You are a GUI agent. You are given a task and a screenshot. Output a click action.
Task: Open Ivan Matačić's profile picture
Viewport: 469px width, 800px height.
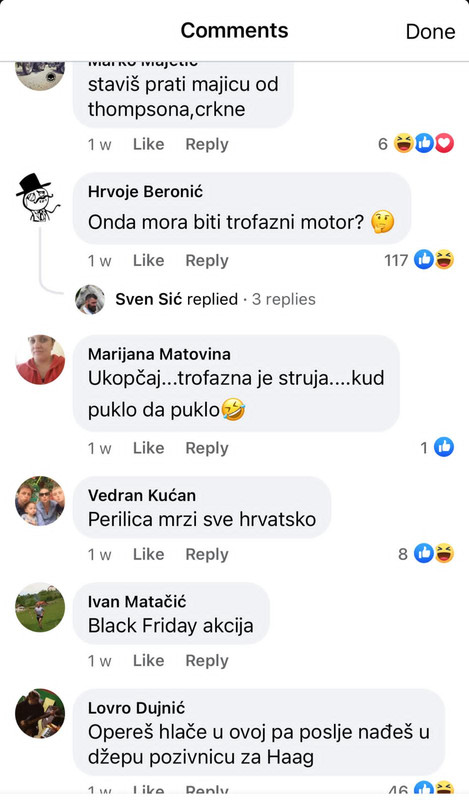click(40, 607)
